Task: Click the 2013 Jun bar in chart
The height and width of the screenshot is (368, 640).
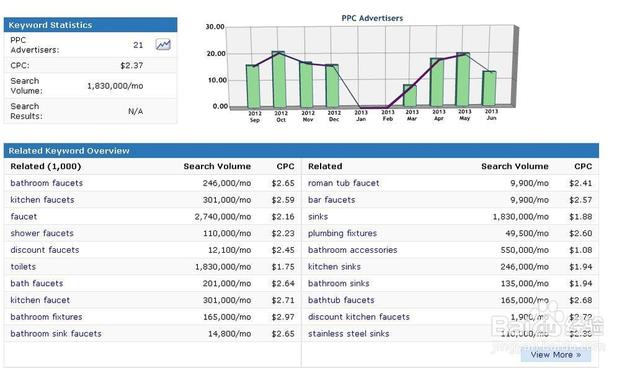Action: click(x=489, y=88)
